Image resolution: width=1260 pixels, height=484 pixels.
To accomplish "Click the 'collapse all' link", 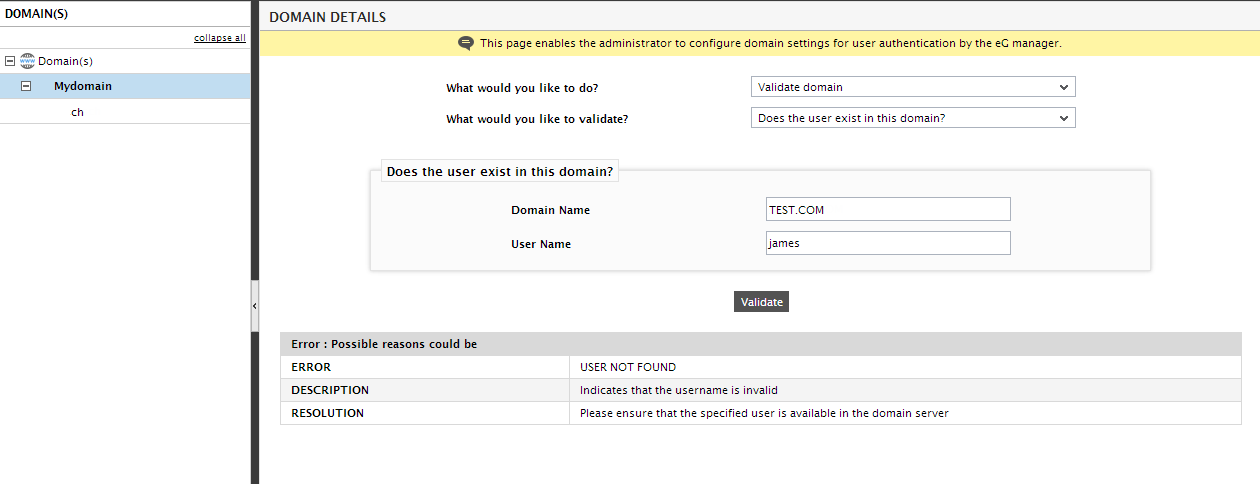I will pyautogui.click(x=220, y=38).
